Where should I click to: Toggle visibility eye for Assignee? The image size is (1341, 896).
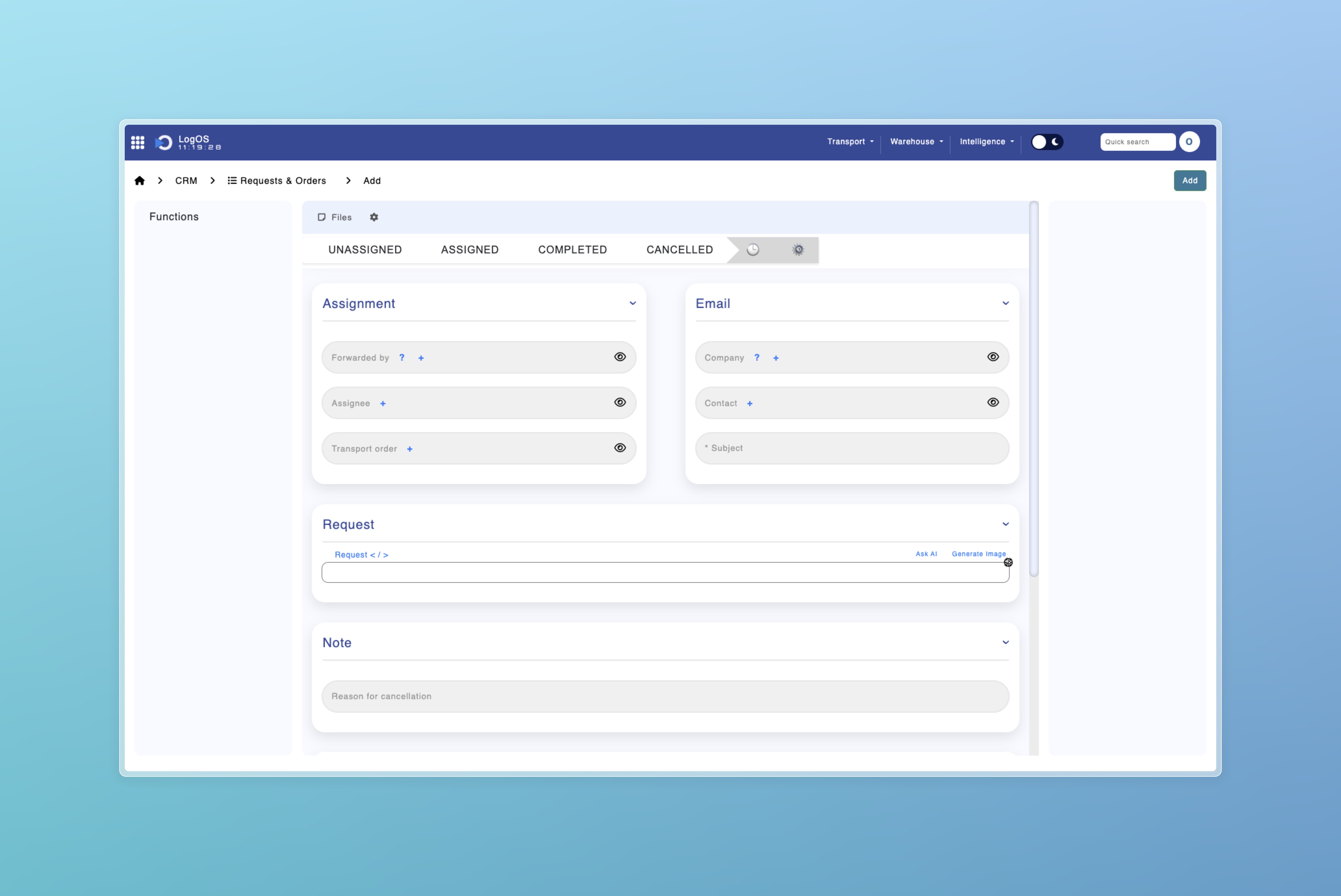[x=620, y=402]
